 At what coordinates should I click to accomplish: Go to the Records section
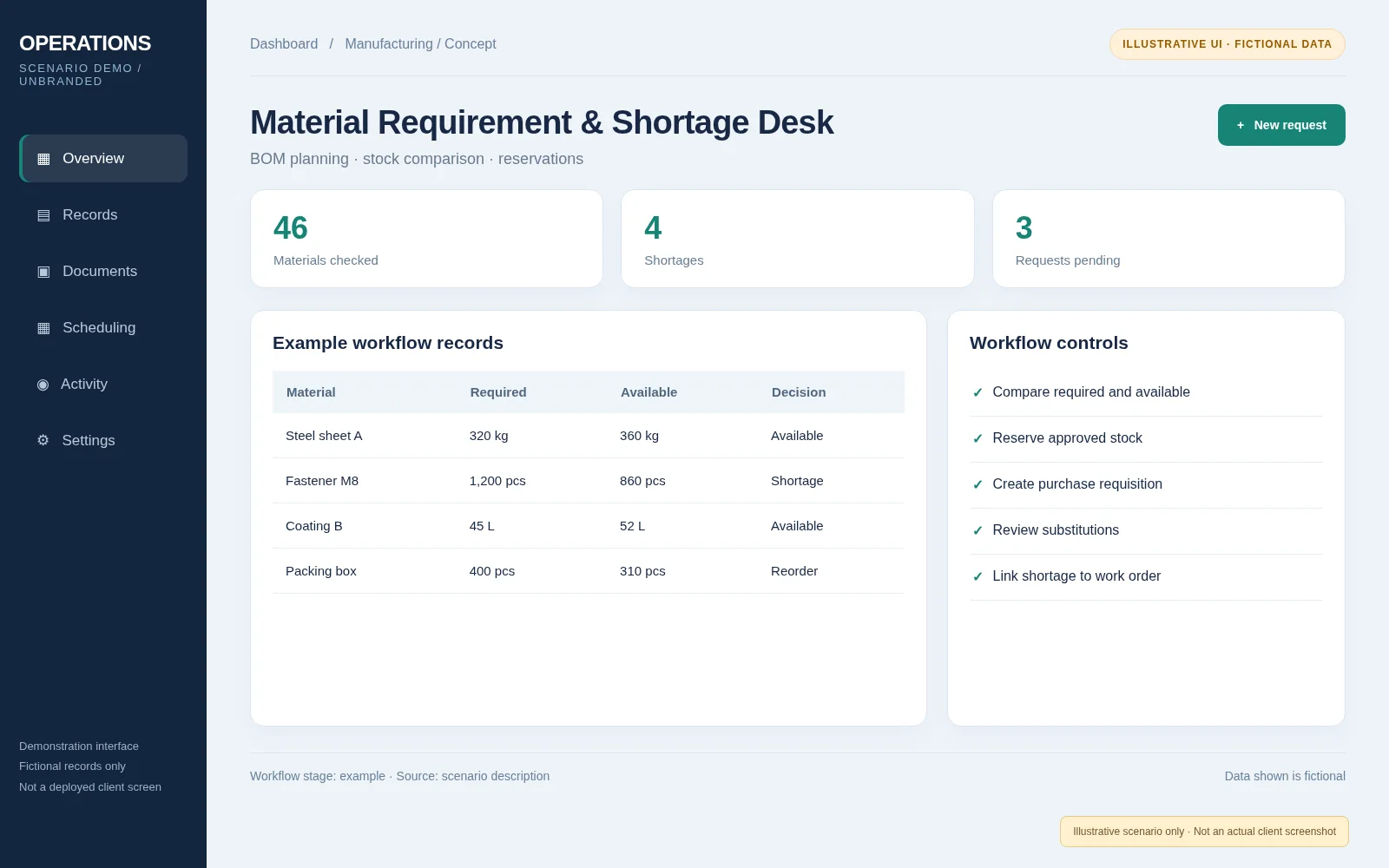pyautogui.click(x=103, y=214)
